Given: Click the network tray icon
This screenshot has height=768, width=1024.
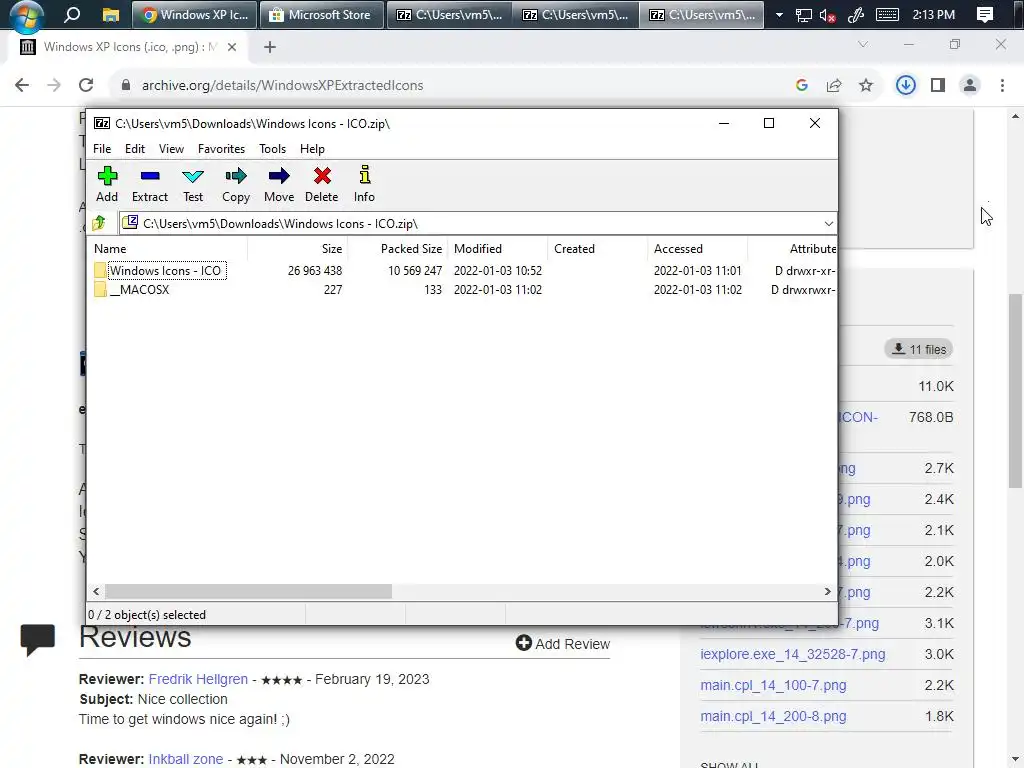Looking at the screenshot, I should pyautogui.click(x=803, y=15).
